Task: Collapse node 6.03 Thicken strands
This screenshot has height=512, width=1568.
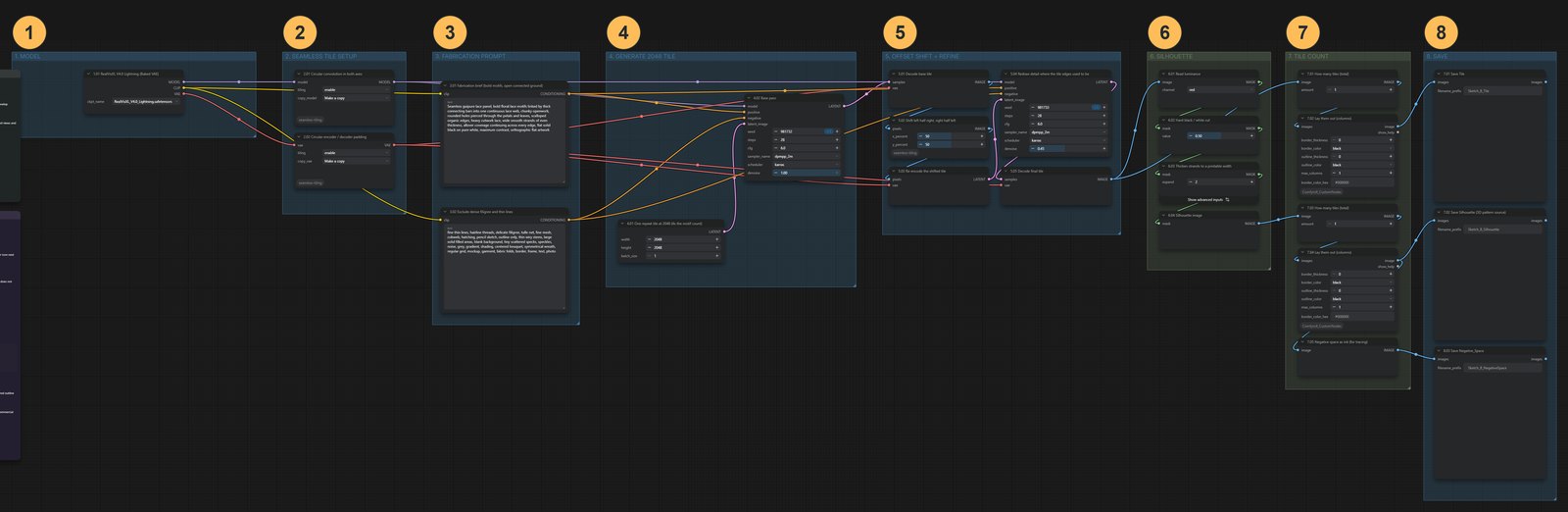Action: coord(1163,167)
